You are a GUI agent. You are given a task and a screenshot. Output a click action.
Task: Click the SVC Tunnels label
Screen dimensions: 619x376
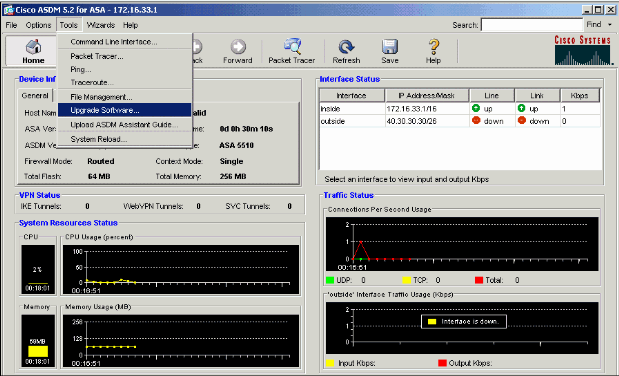pos(248,206)
